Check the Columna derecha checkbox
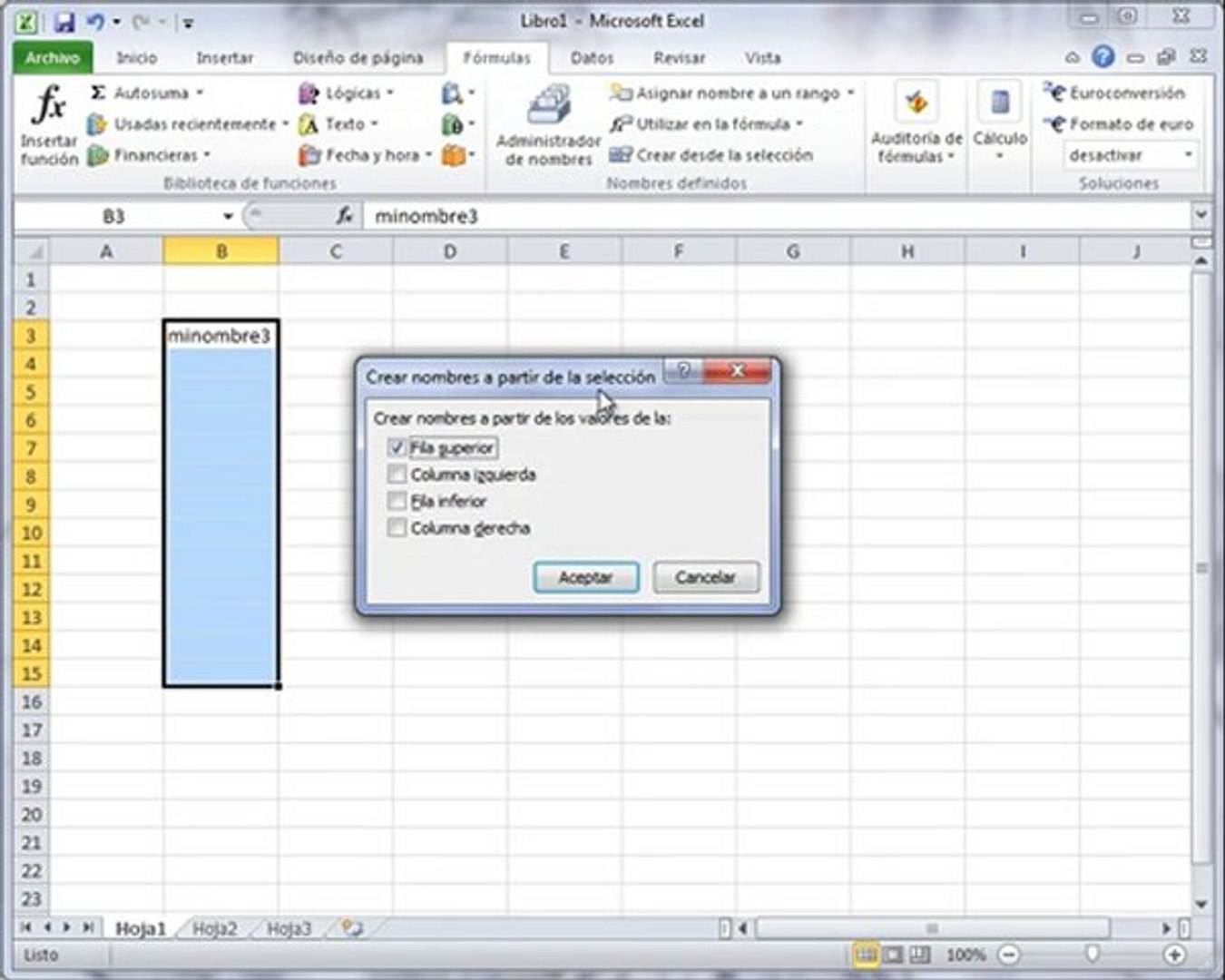This screenshot has height=980, width=1225. tap(397, 528)
